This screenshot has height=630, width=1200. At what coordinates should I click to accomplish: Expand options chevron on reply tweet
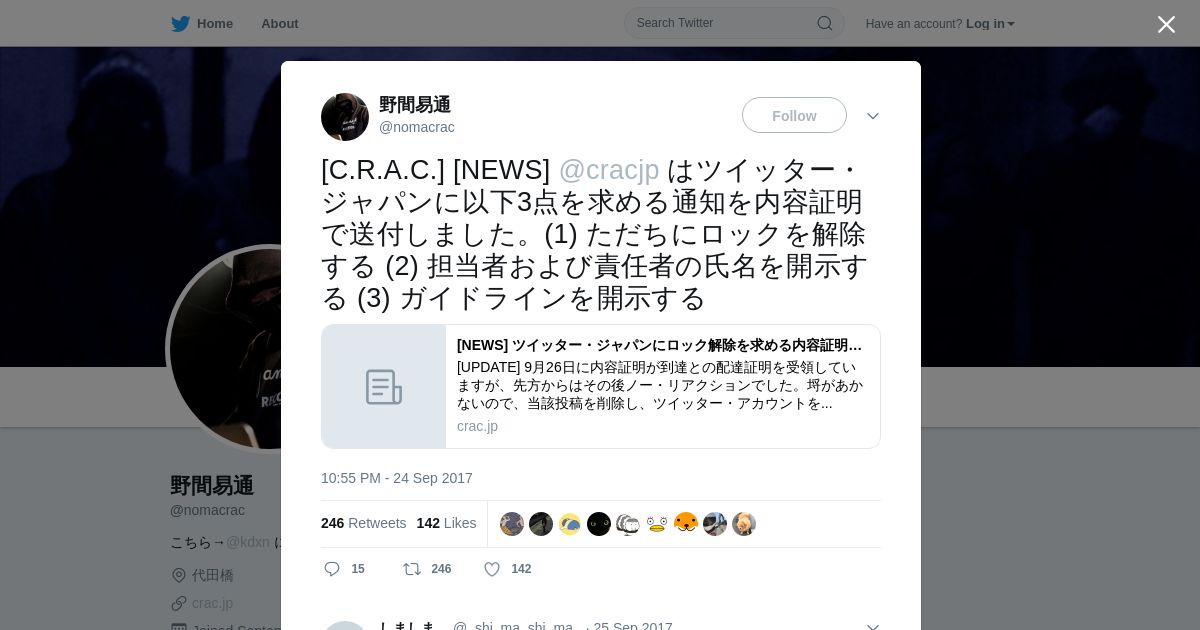click(x=873, y=627)
